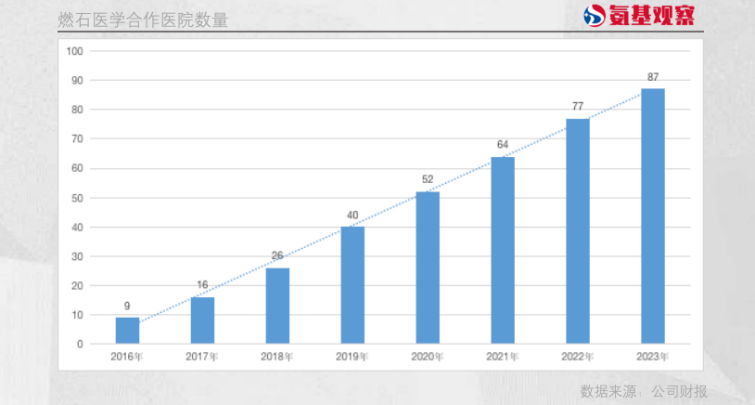Click the y-axis value 100
The image size is (755, 405).
point(73,51)
